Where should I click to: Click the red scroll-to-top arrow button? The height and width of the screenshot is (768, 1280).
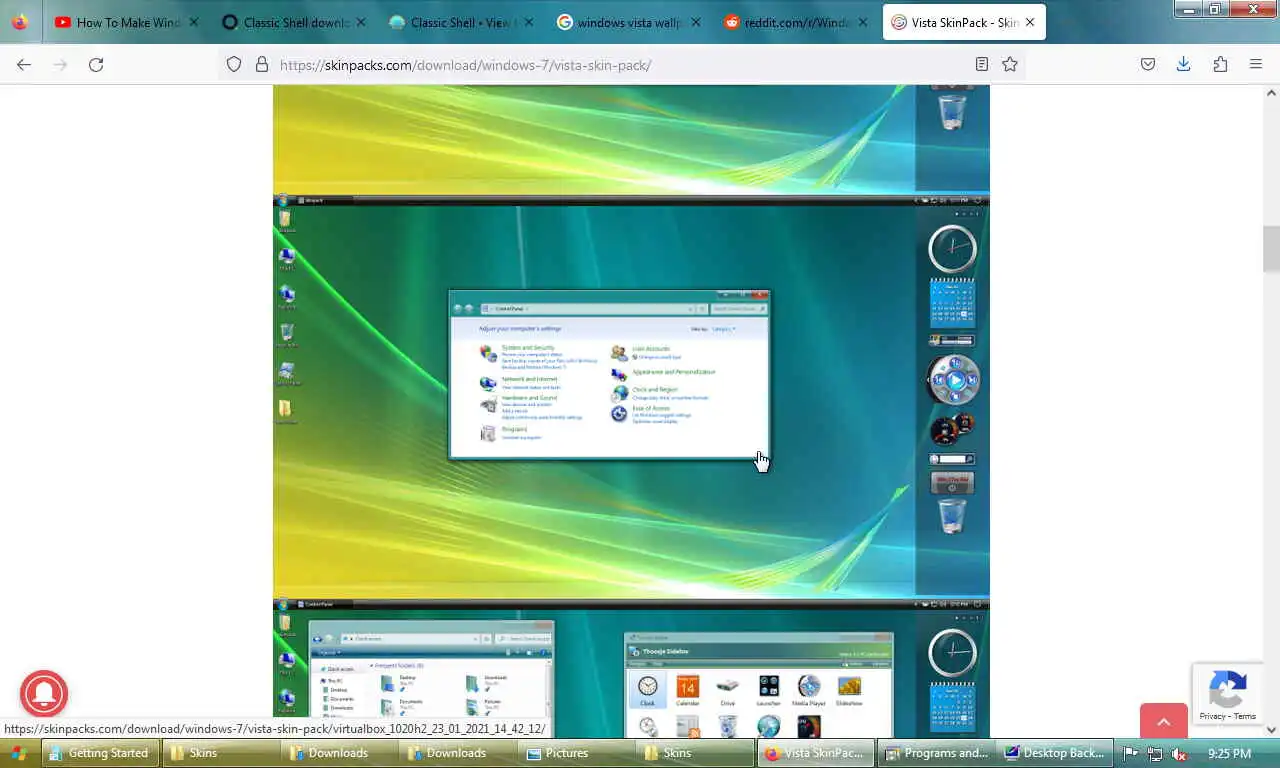tap(1164, 720)
